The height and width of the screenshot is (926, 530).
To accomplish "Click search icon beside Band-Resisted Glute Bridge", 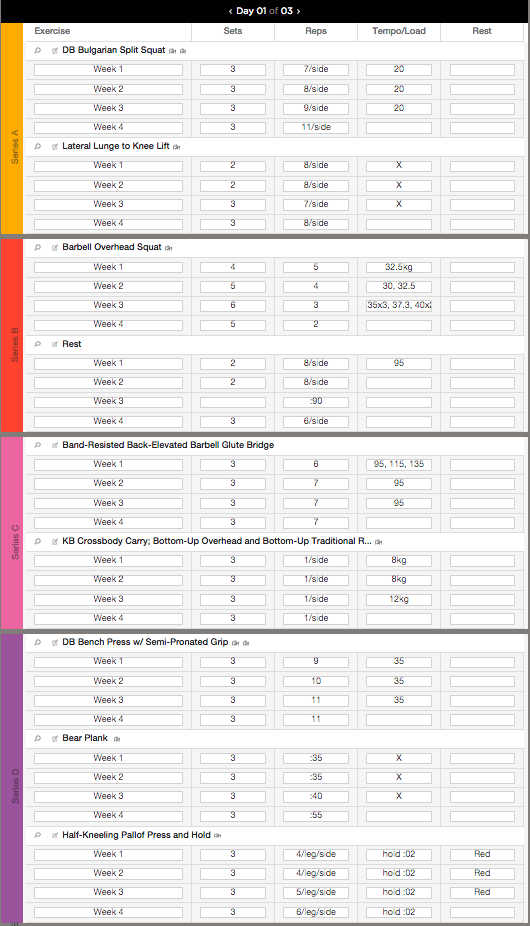I will coord(38,445).
